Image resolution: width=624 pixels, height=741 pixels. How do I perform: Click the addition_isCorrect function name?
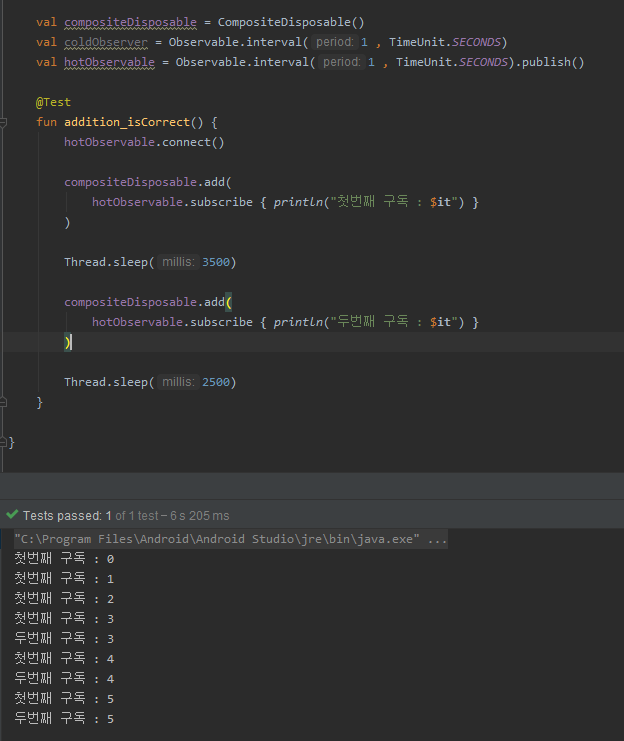click(127, 122)
